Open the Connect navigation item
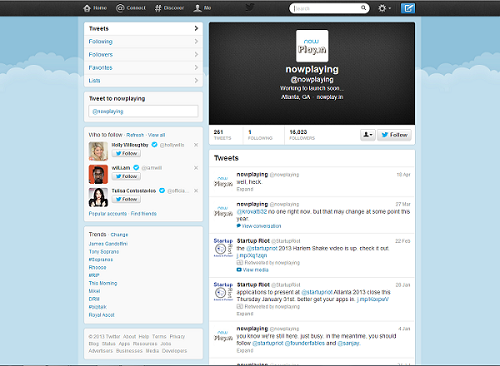This screenshot has width=500, height=366. point(131,8)
